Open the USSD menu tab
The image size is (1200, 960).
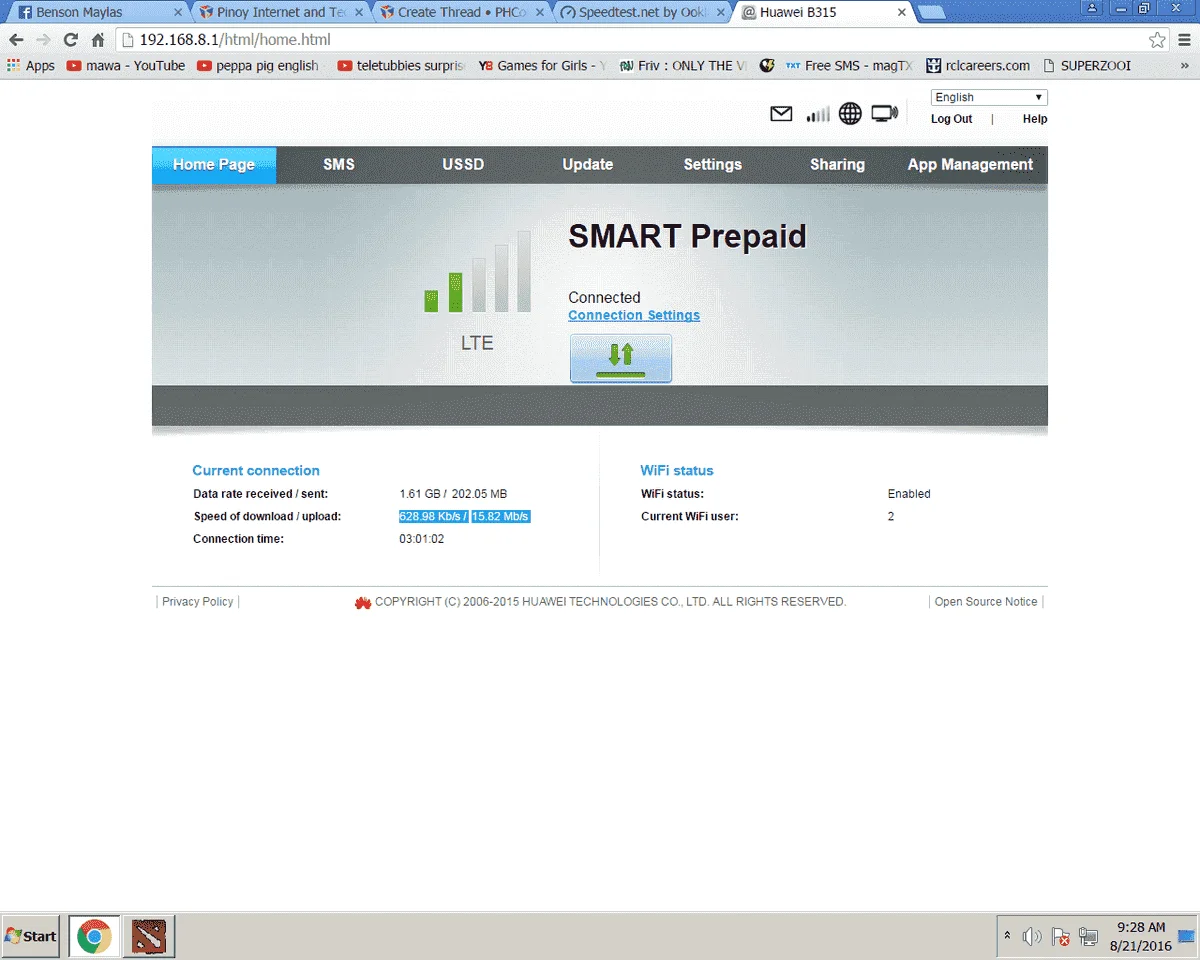coord(463,165)
